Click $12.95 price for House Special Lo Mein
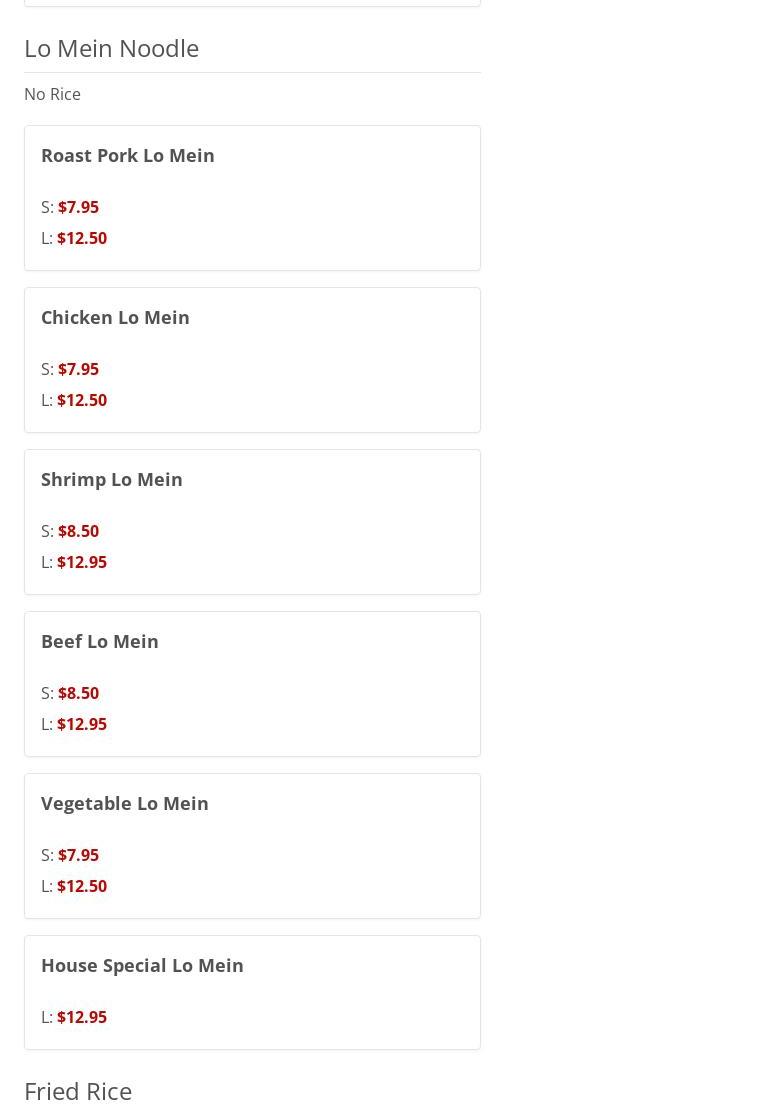 [x=82, y=1017]
